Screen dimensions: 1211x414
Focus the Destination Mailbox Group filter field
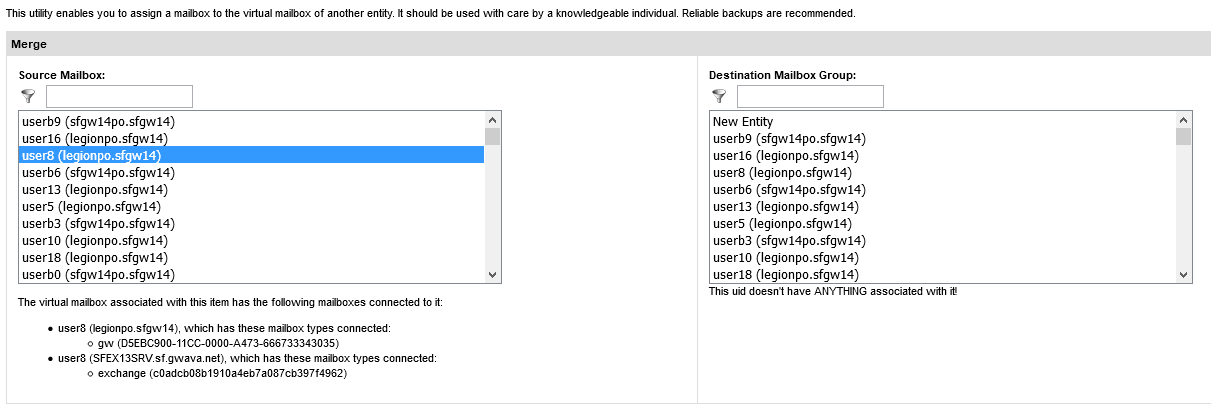tap(810, 97)
